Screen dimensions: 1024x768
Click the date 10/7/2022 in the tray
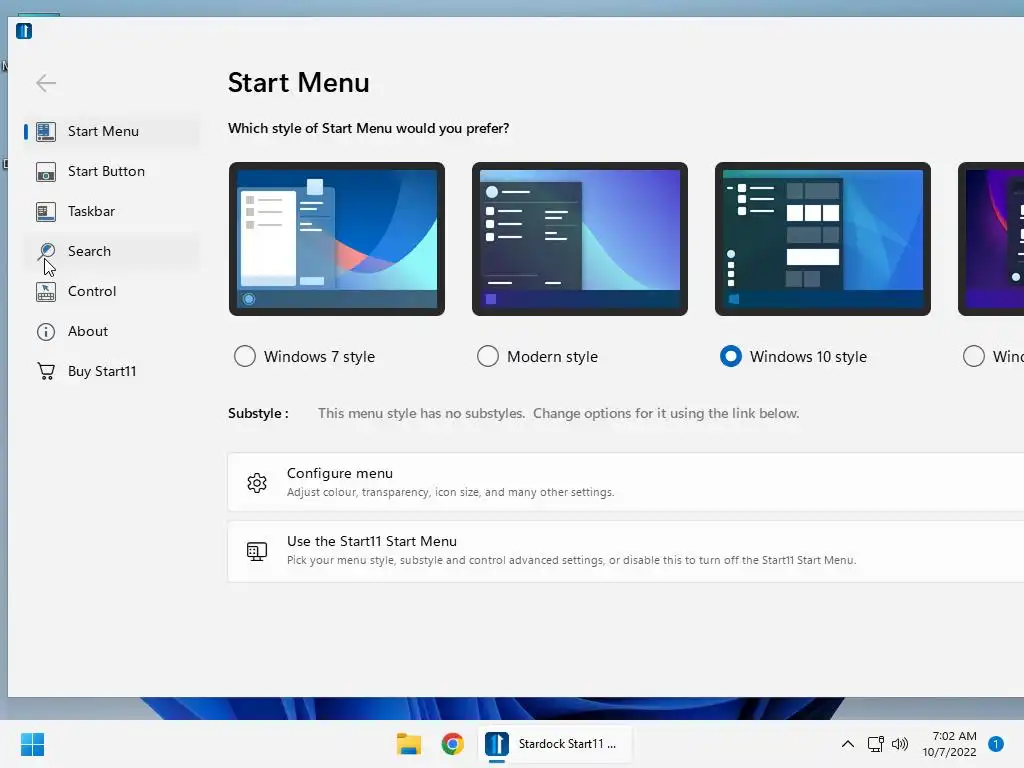949,752
